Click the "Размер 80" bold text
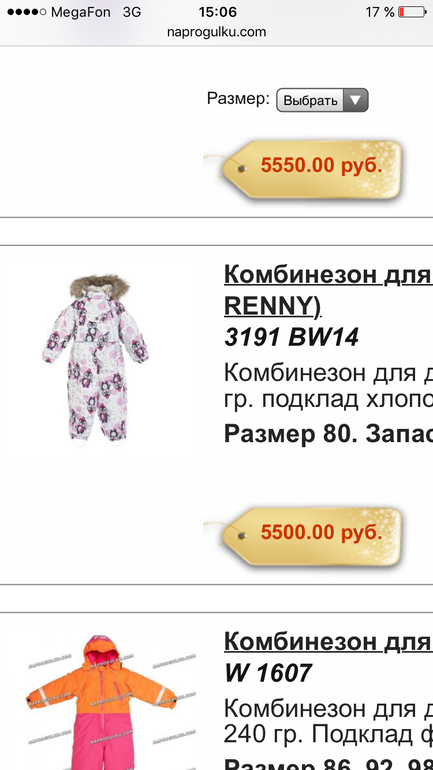 point(291,433)
